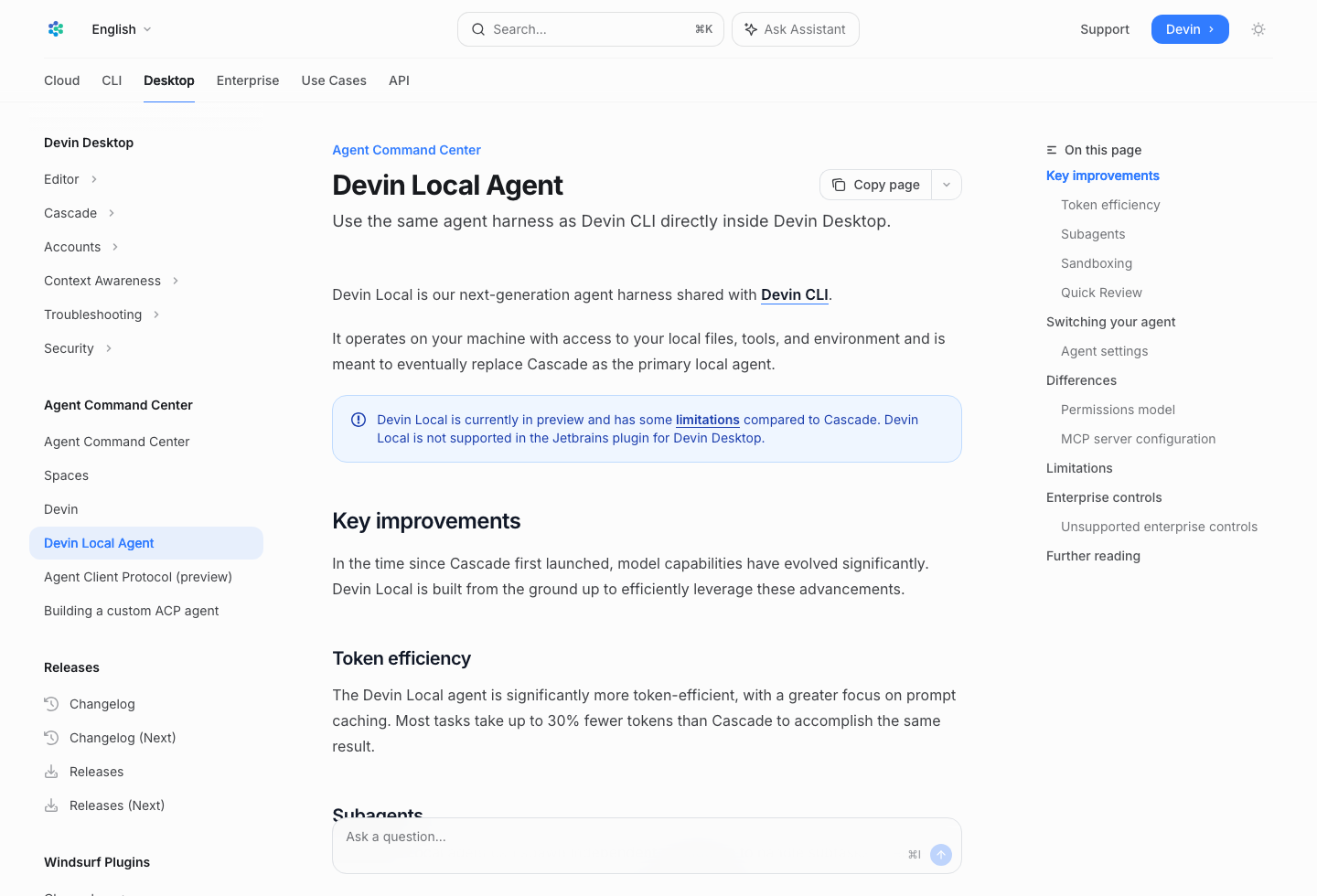1317x896 pixels.
Task: Click the Token efficiency heading
Action: 402,658
